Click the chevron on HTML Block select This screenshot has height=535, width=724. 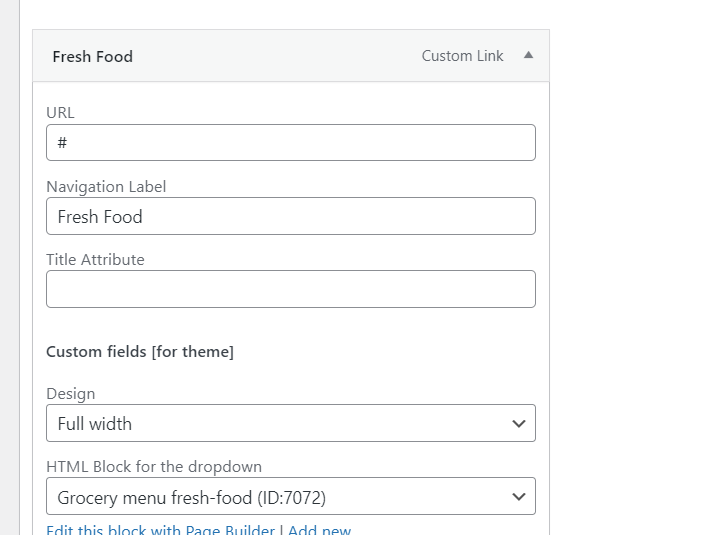(x=518, y=497)
